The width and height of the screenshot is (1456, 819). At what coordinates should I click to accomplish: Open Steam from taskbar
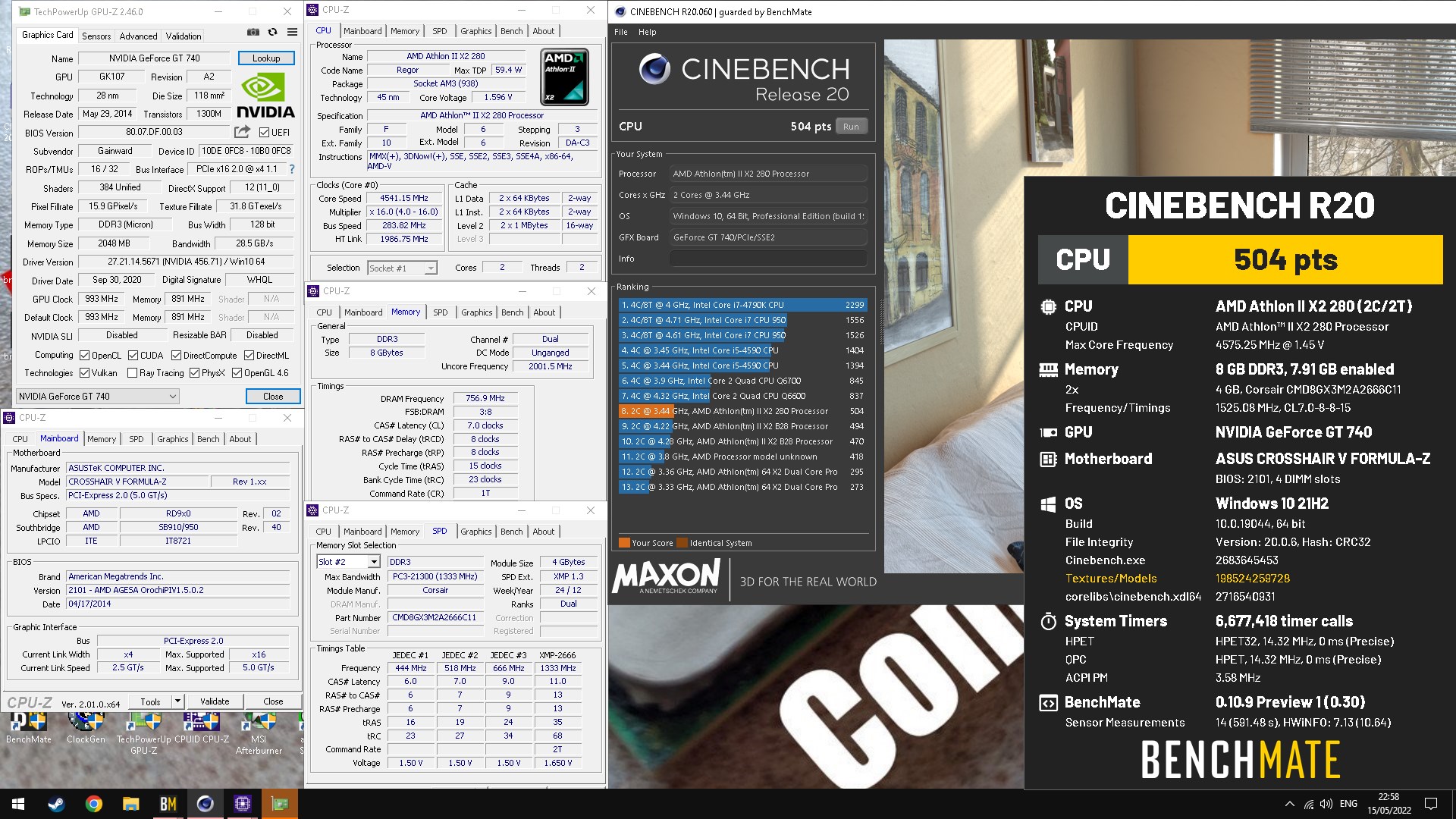click(56, 804)
